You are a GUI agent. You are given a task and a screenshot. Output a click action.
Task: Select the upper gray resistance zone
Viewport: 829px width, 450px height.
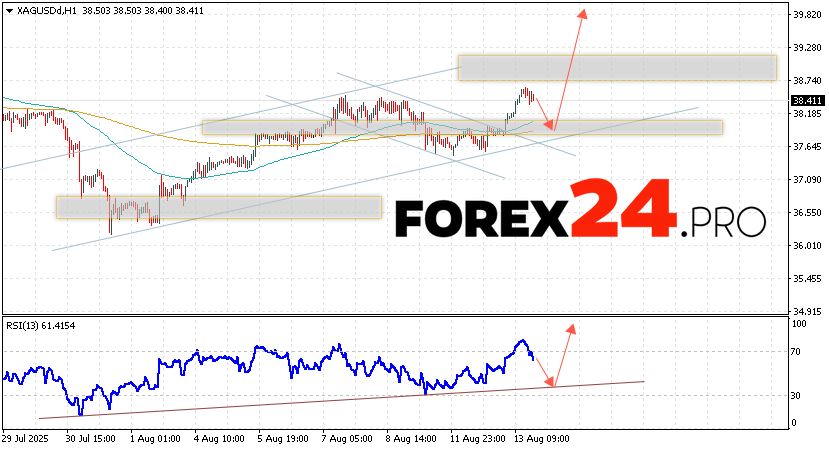tap(616, 67)
